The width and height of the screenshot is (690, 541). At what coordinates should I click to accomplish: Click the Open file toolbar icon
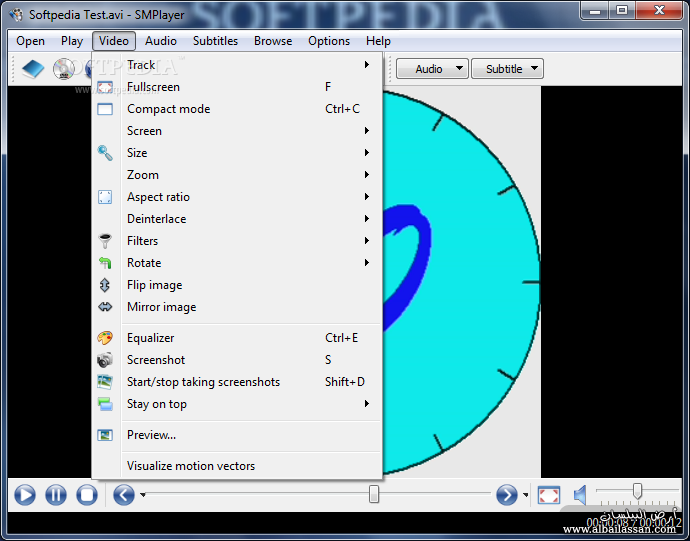(33, 69)
